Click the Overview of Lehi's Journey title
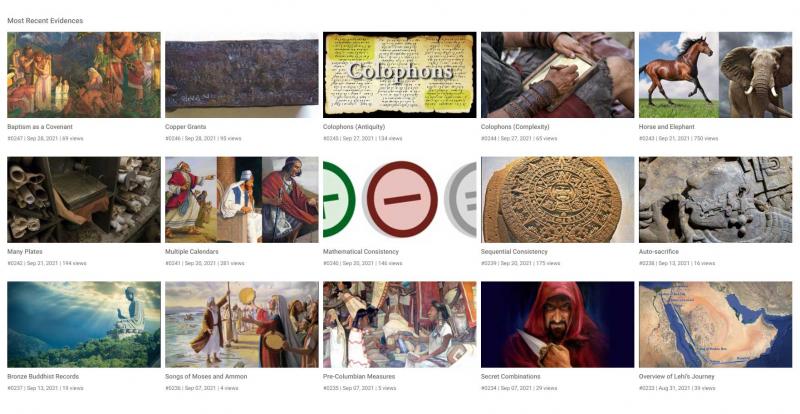Image resolution: width=800 pixels, height=414 pixels. (677, 377)
